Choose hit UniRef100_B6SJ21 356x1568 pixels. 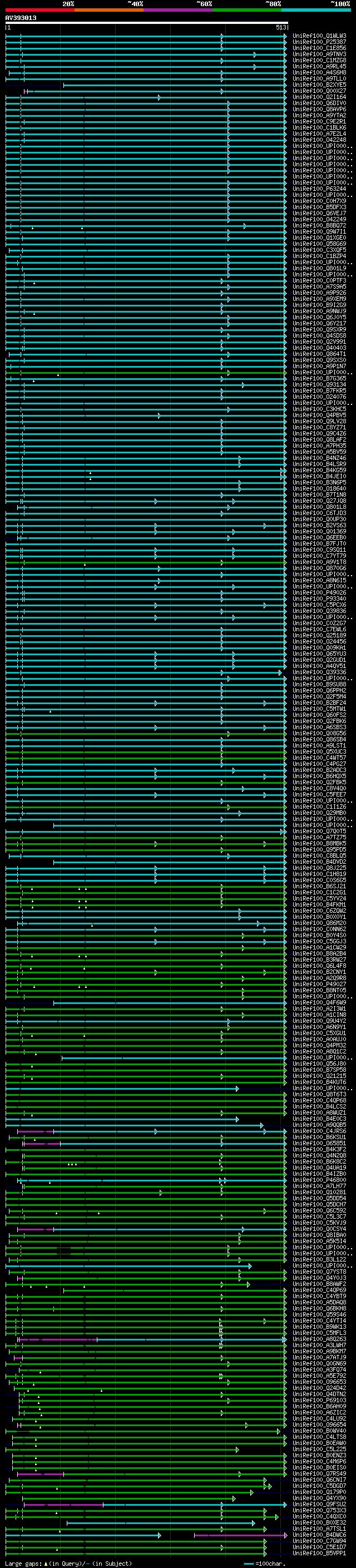[x=319, y=886]
